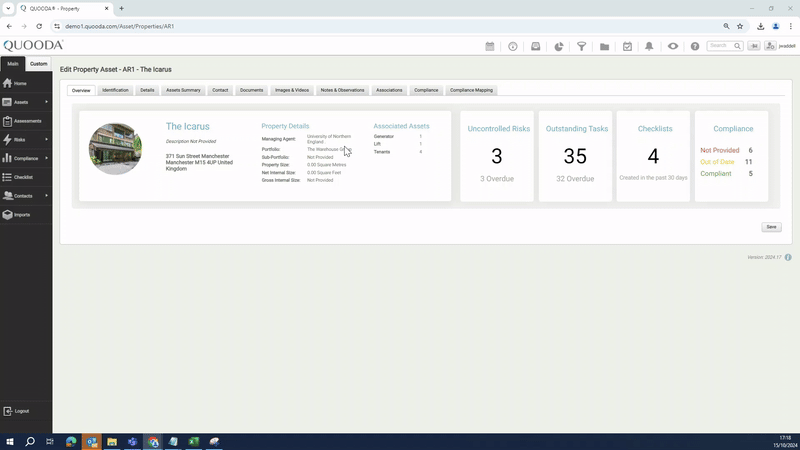The height and width of the screenshot is (450, 800).
Task: Reload the page with browser refresh button
Action: pos(39,26)
